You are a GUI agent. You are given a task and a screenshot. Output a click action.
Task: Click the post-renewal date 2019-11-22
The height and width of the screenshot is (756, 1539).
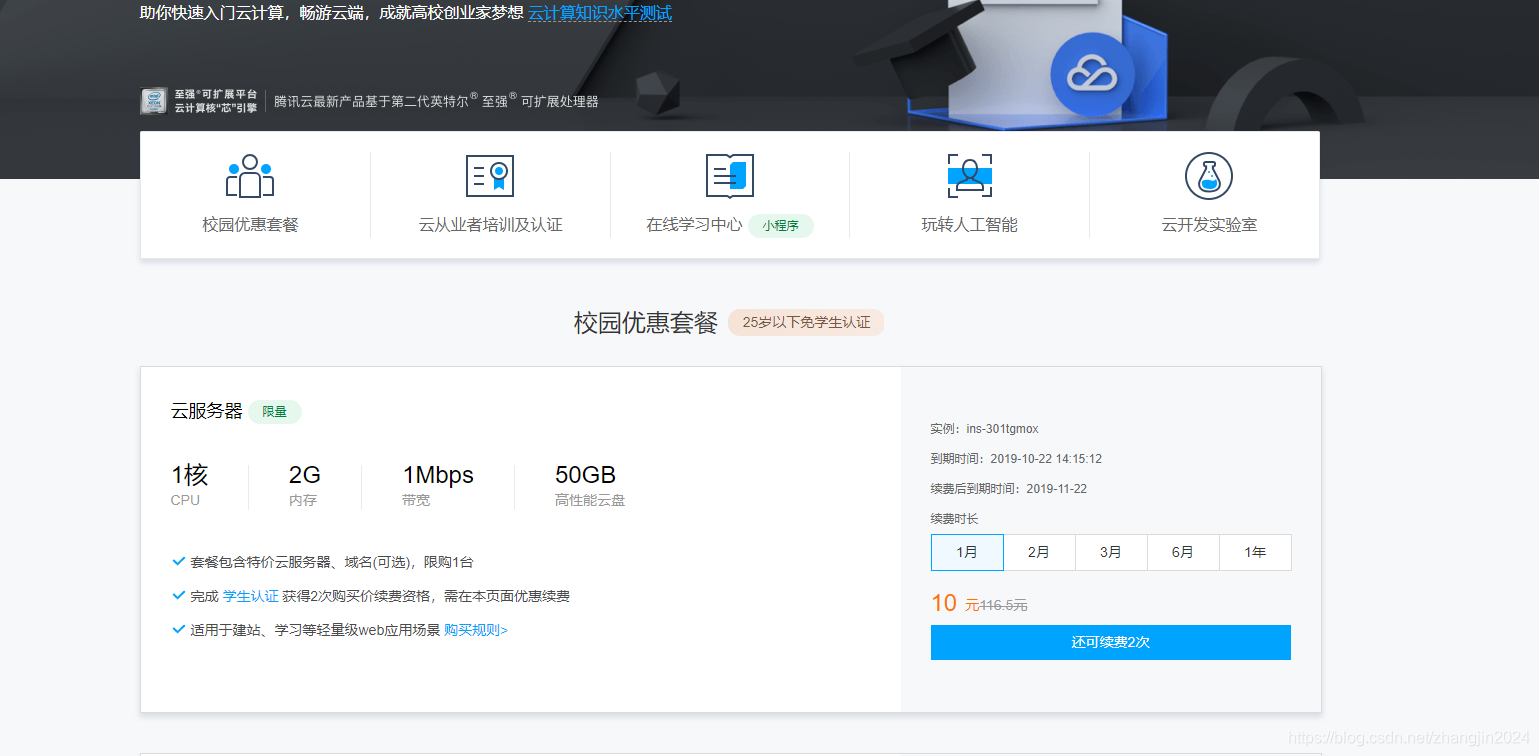click(x=1057, y=489)
